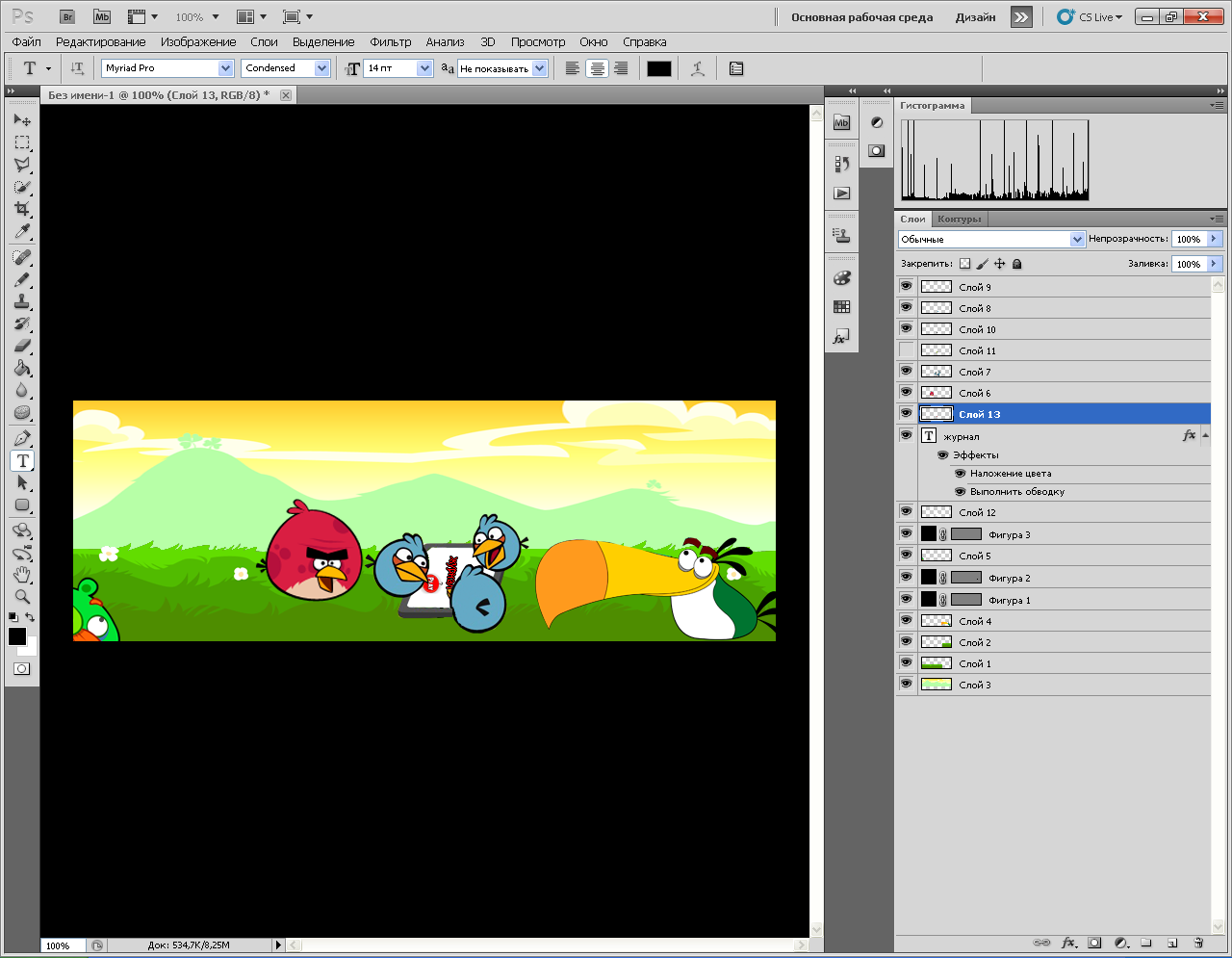The width and height of the screenshot is (1232, 958).
Task: Hide layer Слой 3
Action: coord(906,684)
